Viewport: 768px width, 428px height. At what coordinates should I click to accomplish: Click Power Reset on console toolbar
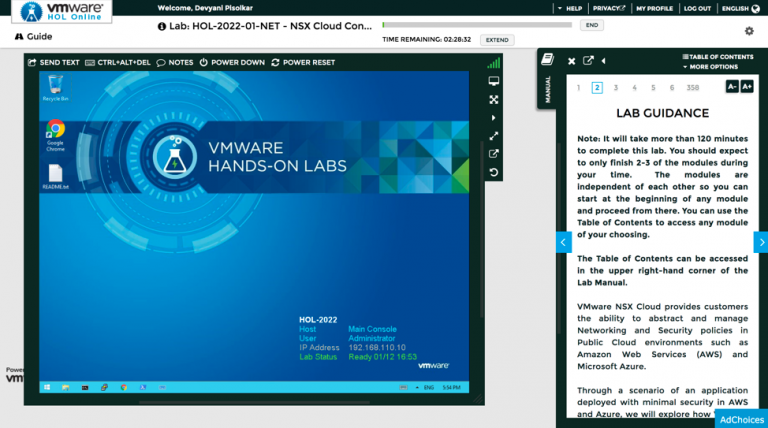[303, 62]
